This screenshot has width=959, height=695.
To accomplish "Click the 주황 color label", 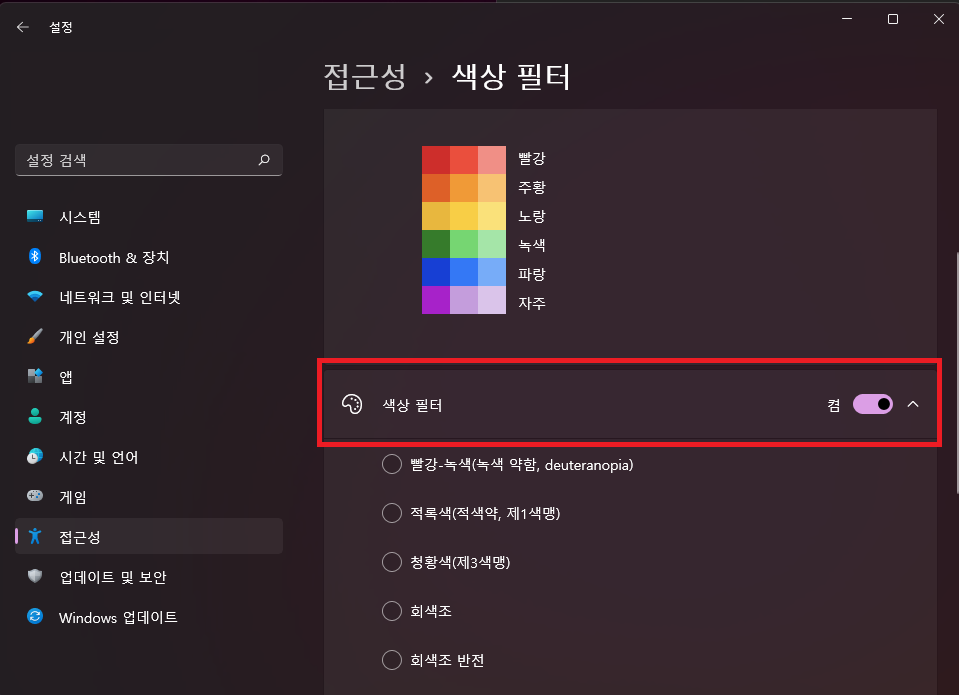I will pos(531,187).
